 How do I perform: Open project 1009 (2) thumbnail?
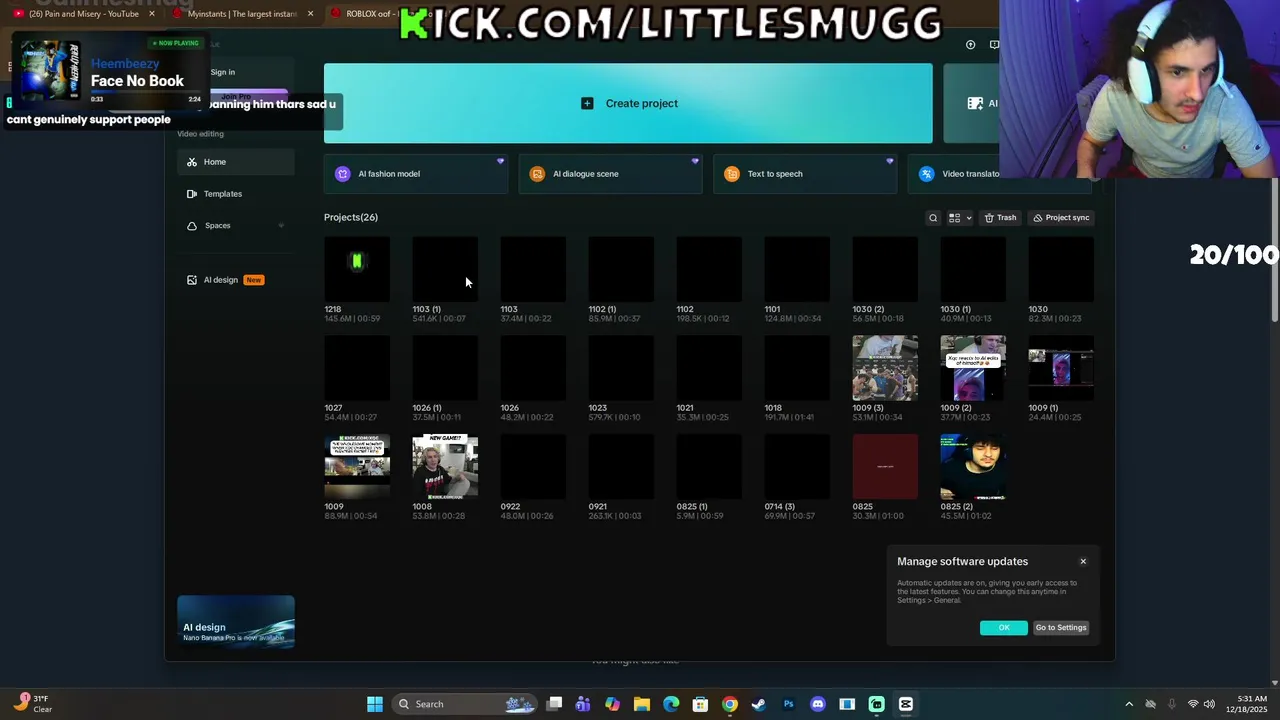click(x=973, y=368)
